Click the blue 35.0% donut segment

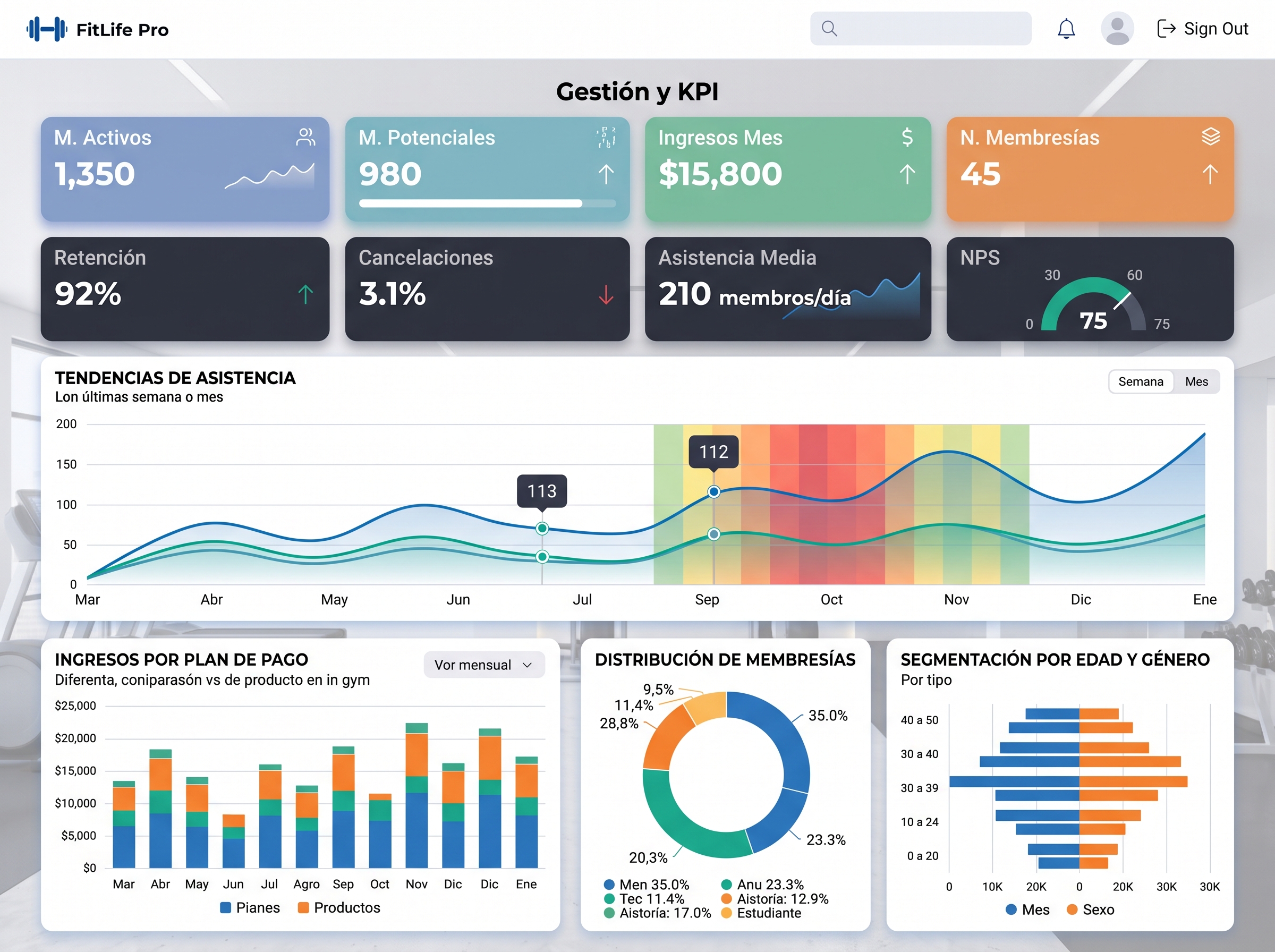click(x=788, y=735)
